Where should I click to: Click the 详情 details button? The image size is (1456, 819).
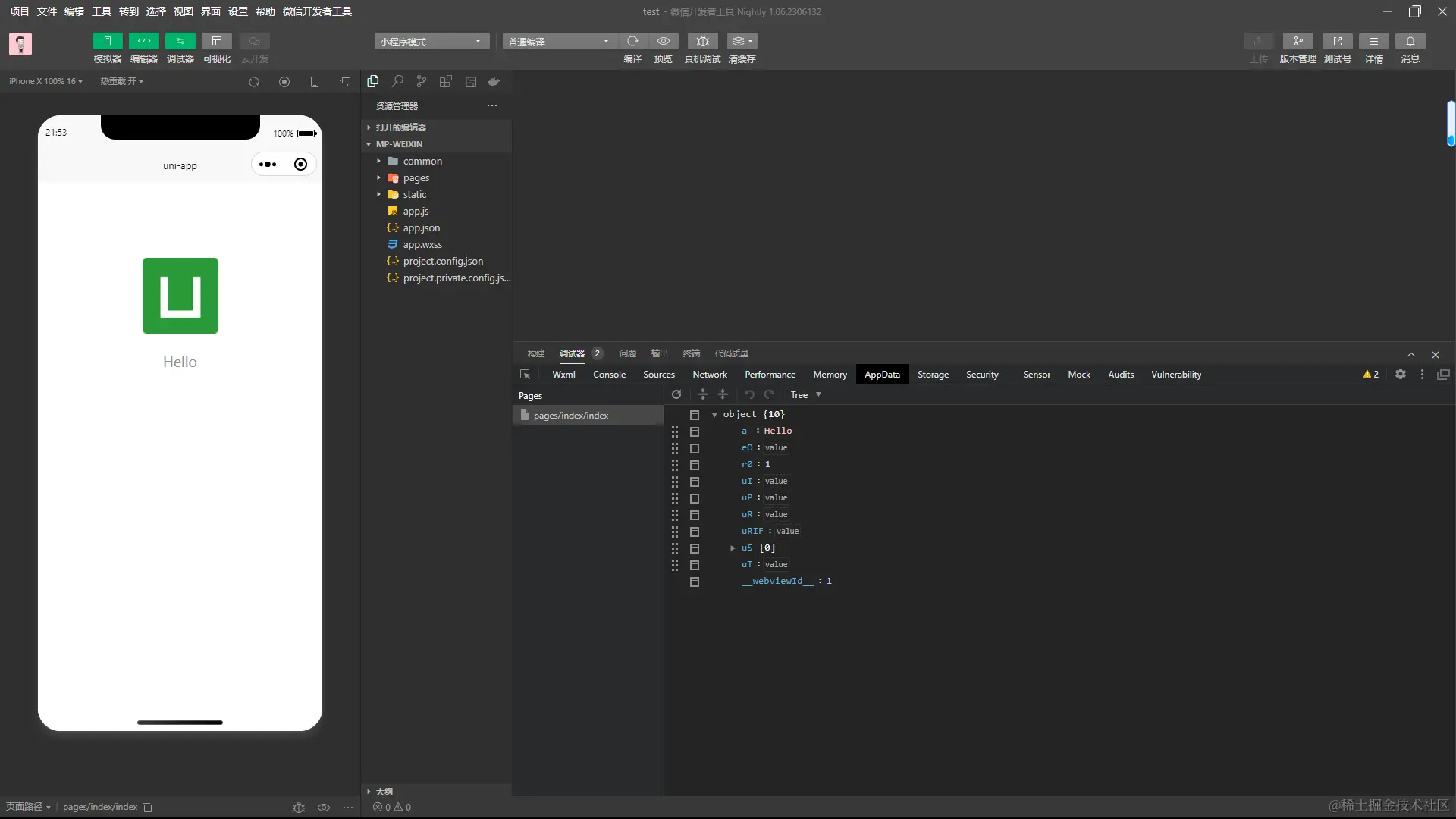coord(1373,41)
